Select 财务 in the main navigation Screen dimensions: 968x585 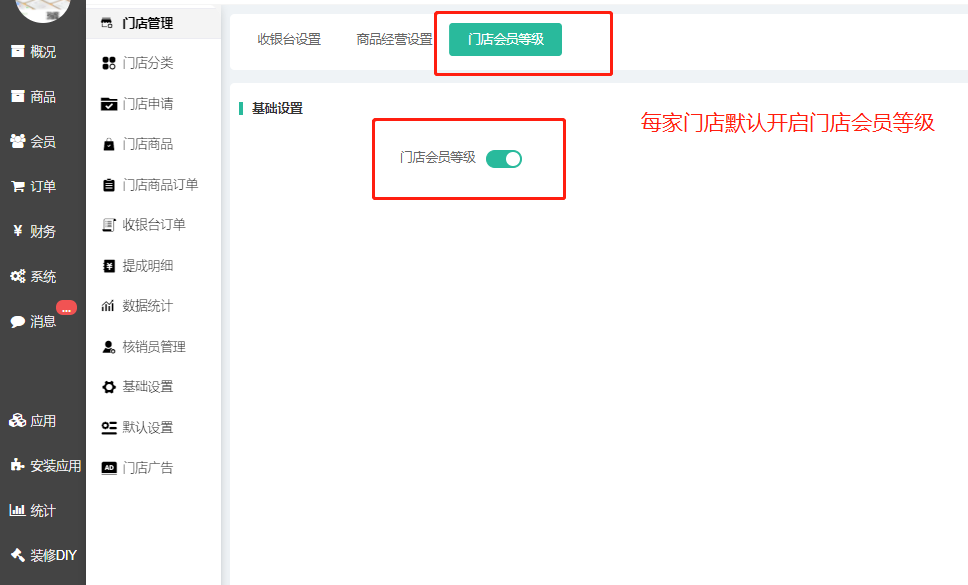pyautogui.click(x=43, y=231)
